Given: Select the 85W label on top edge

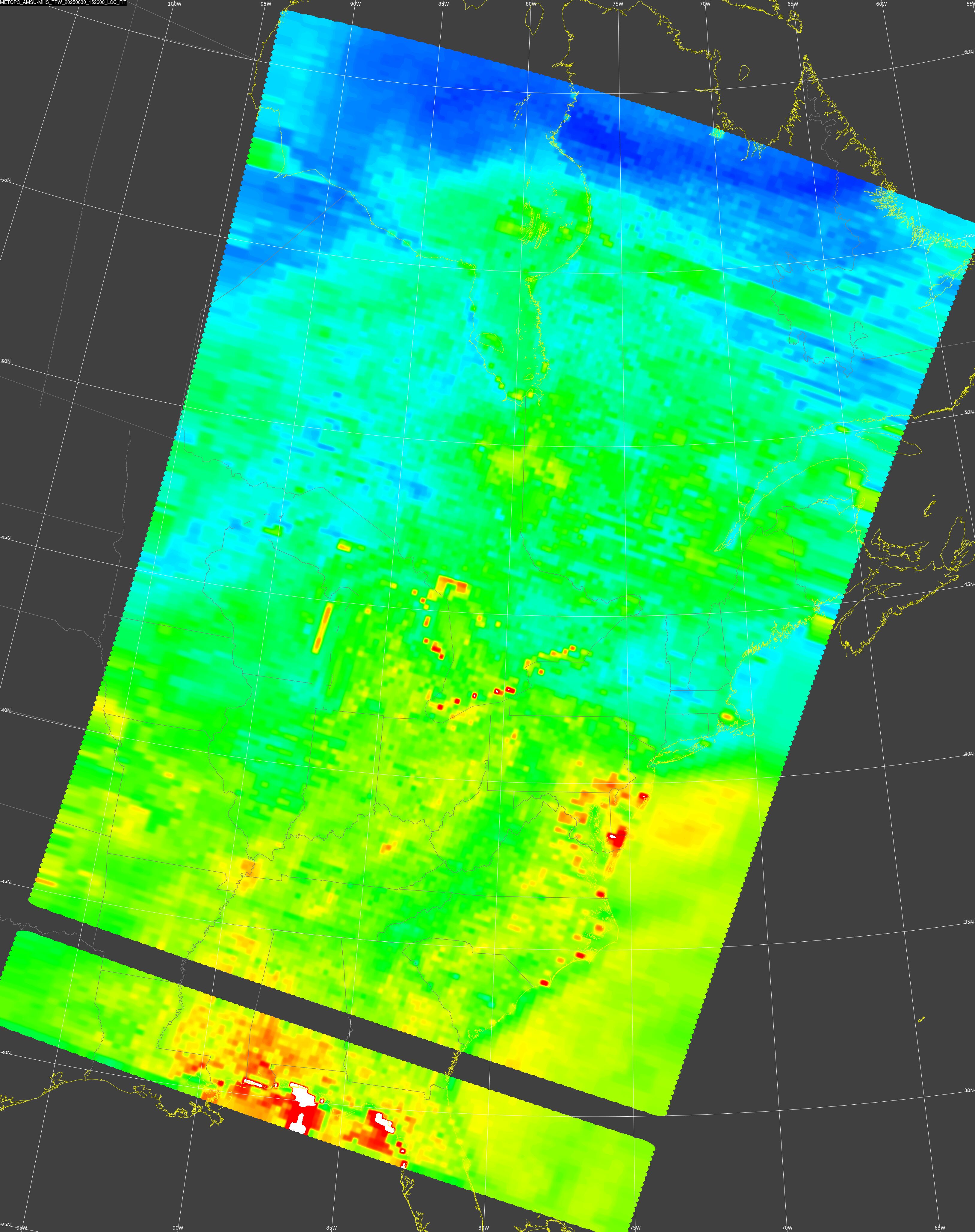Looking at the screenshot, I should click(444, 4).
